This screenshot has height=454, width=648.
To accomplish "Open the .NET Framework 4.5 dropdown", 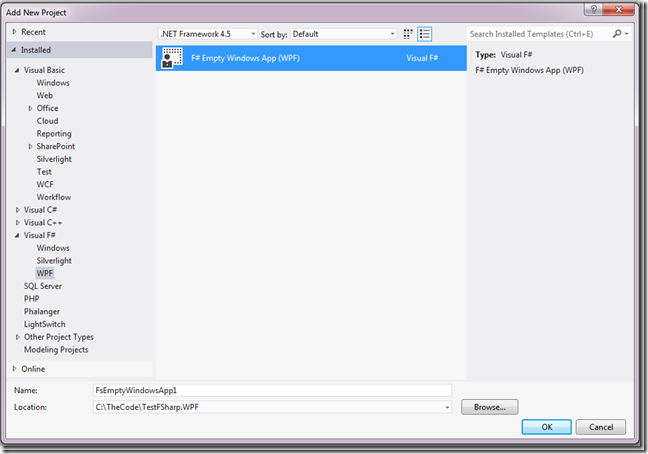I will (208, 34).
